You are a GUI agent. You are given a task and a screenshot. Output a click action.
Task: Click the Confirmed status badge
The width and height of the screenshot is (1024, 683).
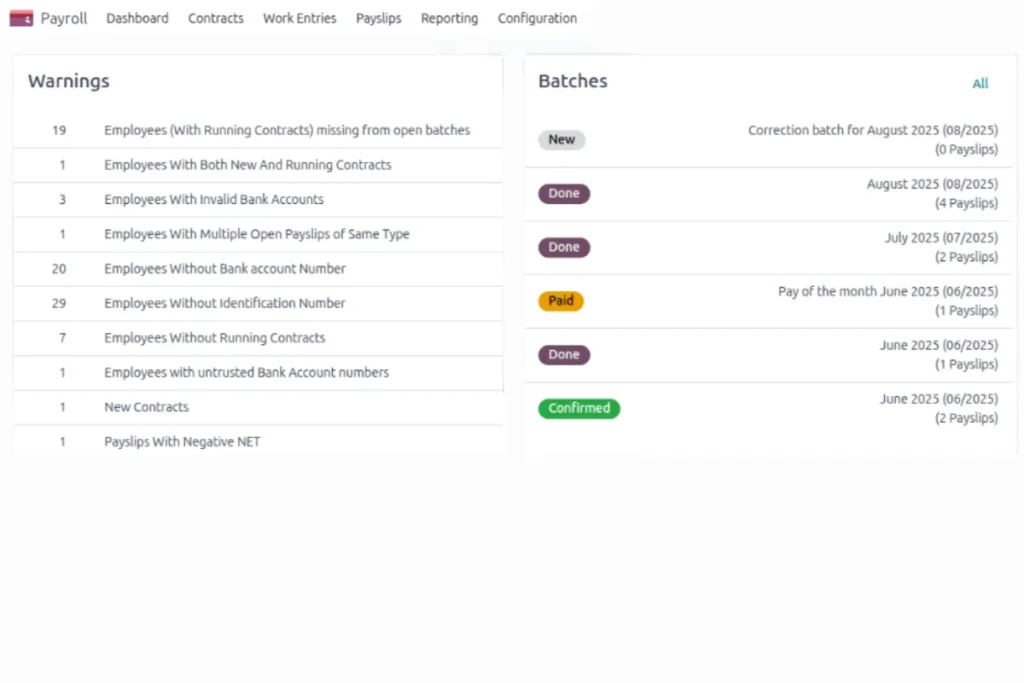[x=579, y=408]
